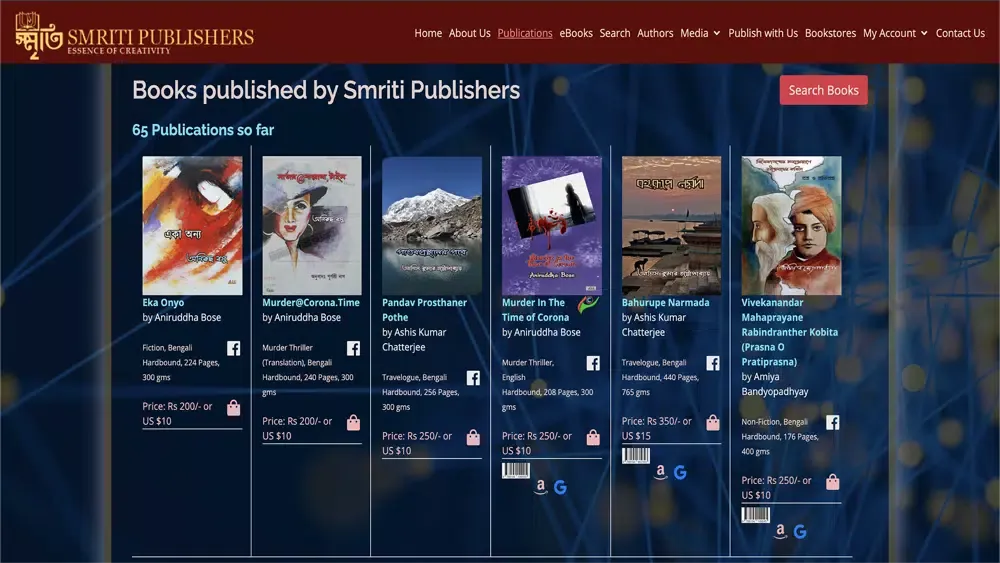Go to Home page
The image size is (1000, 563).
coord(428,33)
